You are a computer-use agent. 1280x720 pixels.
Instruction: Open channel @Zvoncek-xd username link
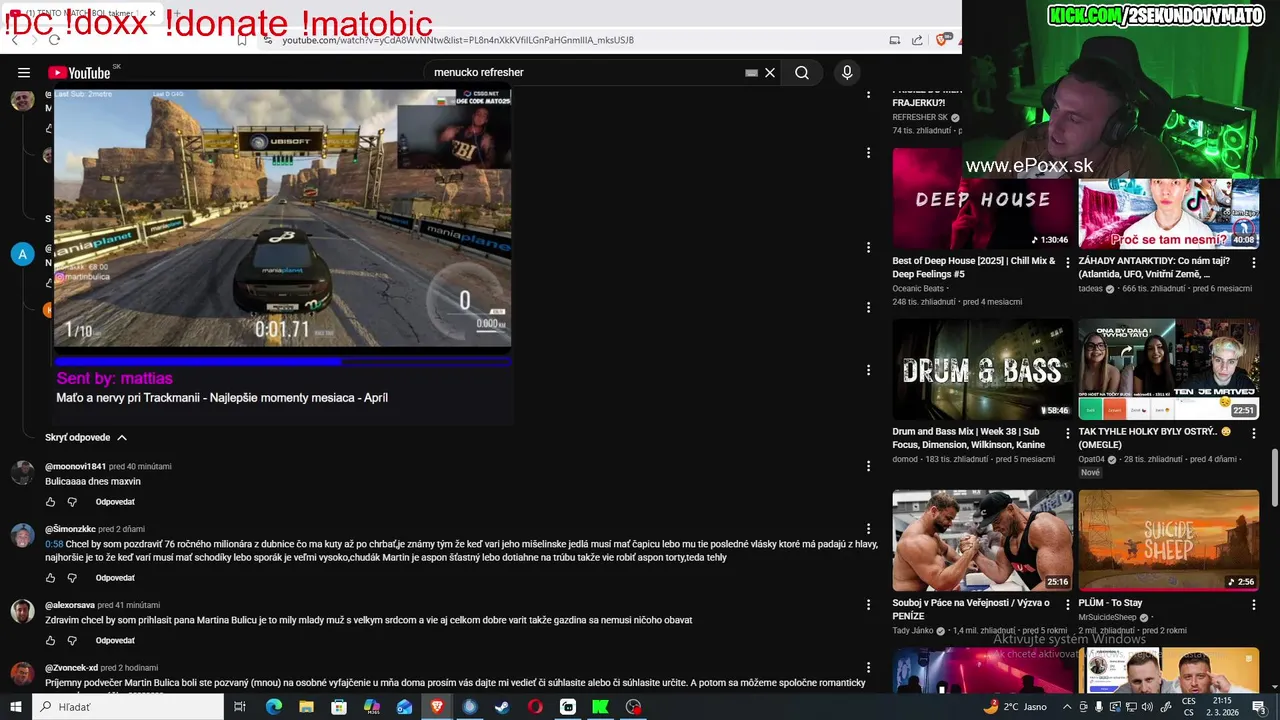click(x=71, y=668)
